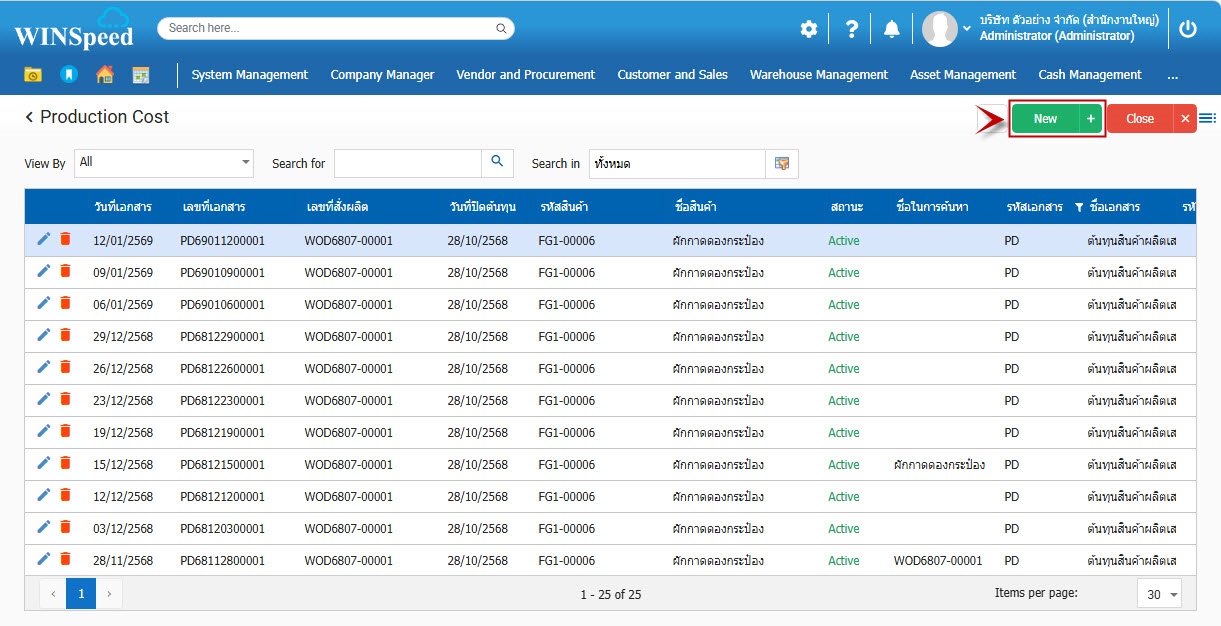Open the Items per page dropdown

coord(1160,594)
